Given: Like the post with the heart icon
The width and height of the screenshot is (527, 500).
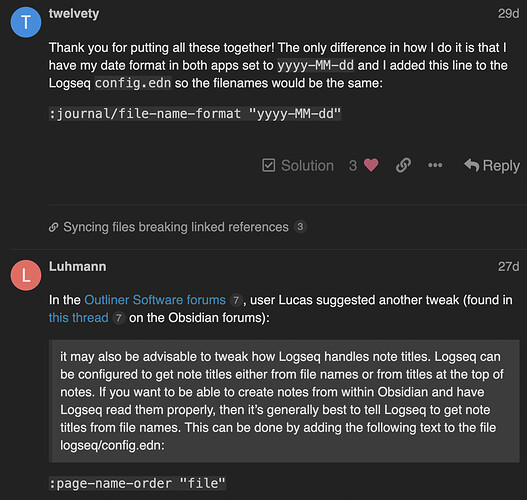Looking at the screenshot, I should (371, 165).
